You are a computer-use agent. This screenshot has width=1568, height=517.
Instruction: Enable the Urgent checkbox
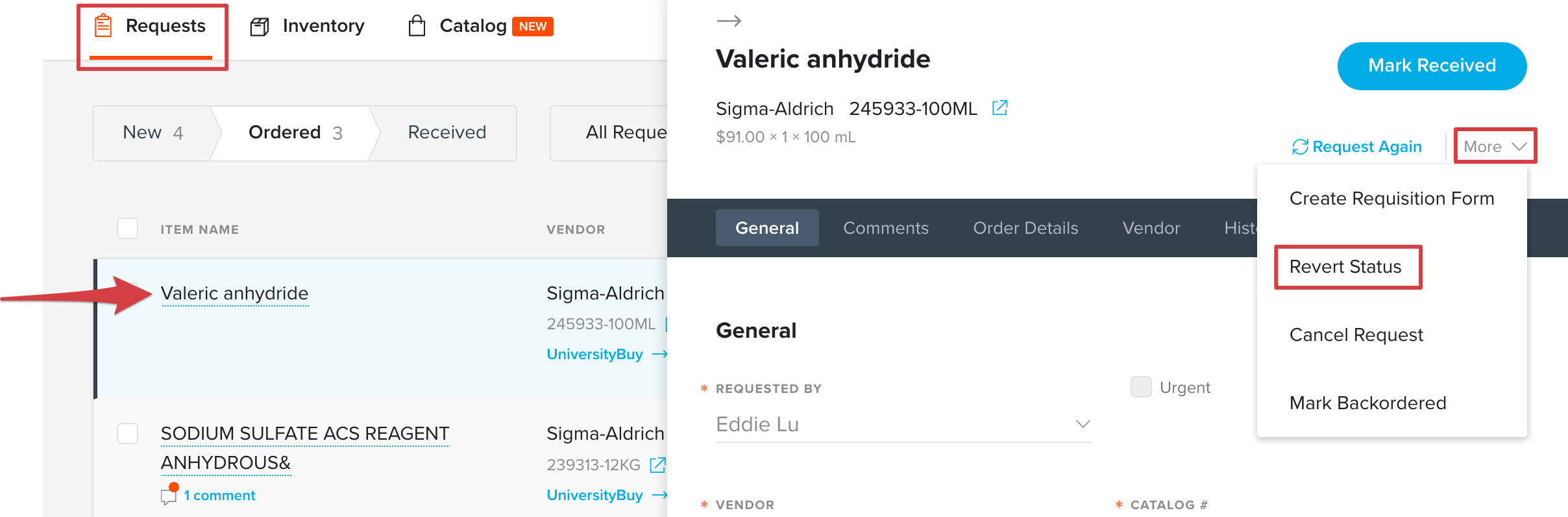pos(1140,387)
